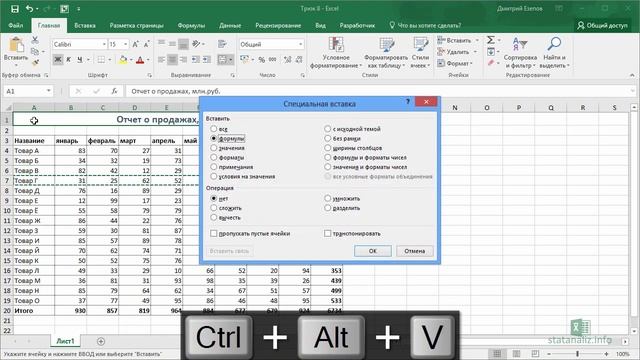This screenshot has width=640, height=360.
Task: Open the 'Формат' cells dropdown
Action: tap(471, 63)
